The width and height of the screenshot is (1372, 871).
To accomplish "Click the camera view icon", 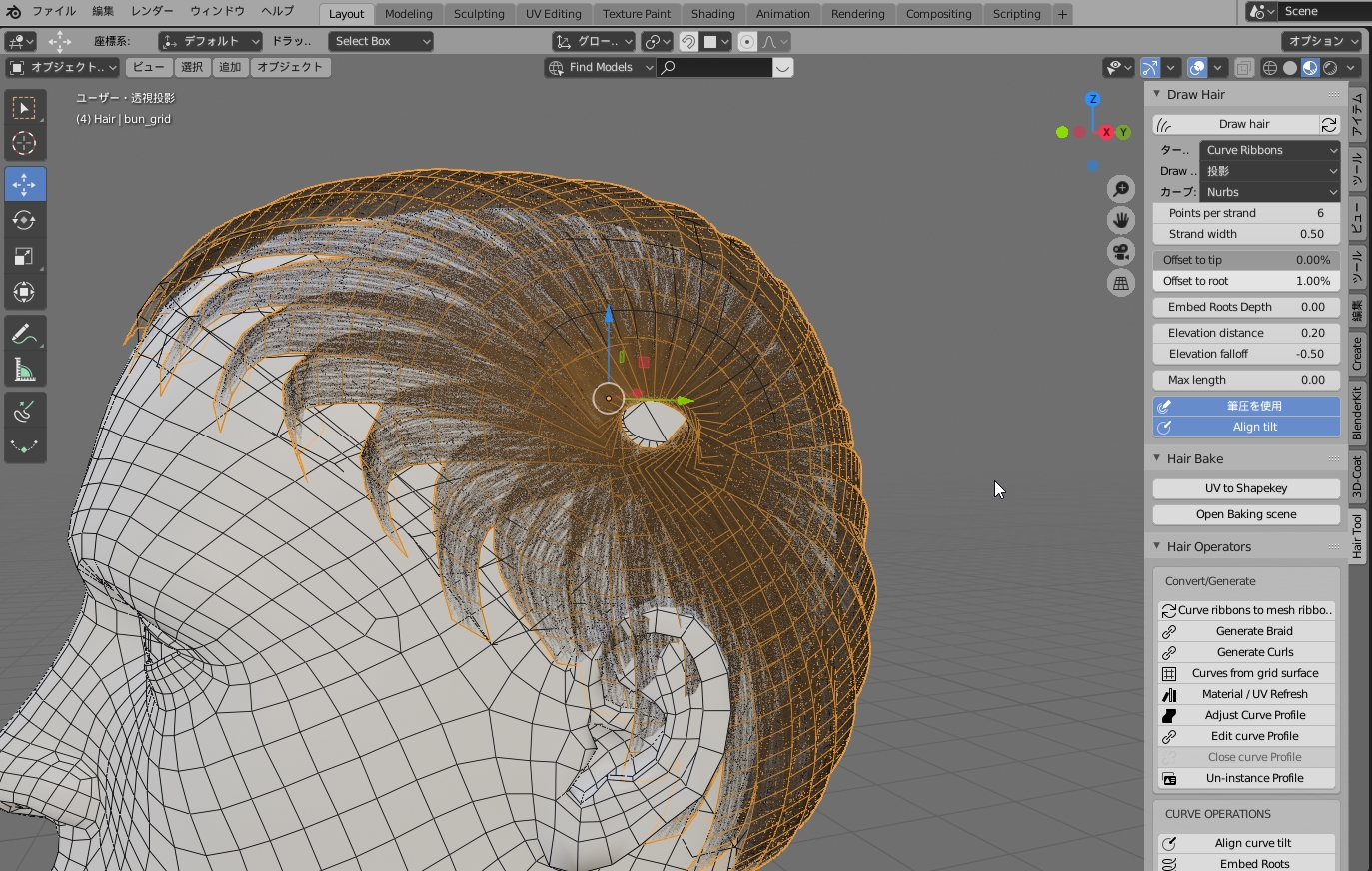I will pos(1121,252).
